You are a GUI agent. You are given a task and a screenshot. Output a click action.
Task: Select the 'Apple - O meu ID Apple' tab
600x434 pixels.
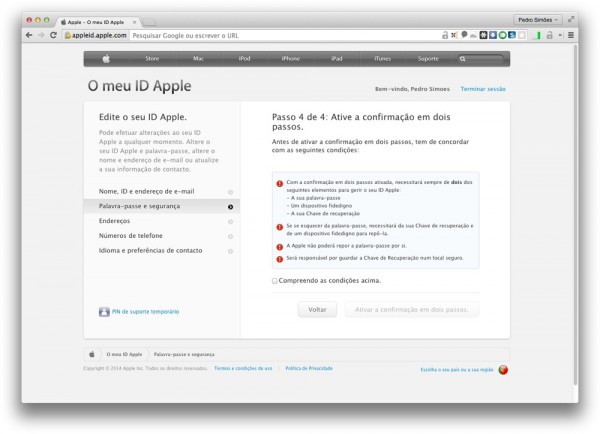98,22
